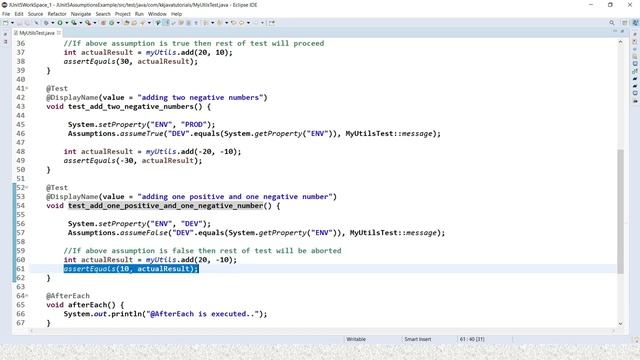The height and width of the screenshot is (360, 640).
Task: Click the assumeFalse call on line 57
Action: pos(144,233)
